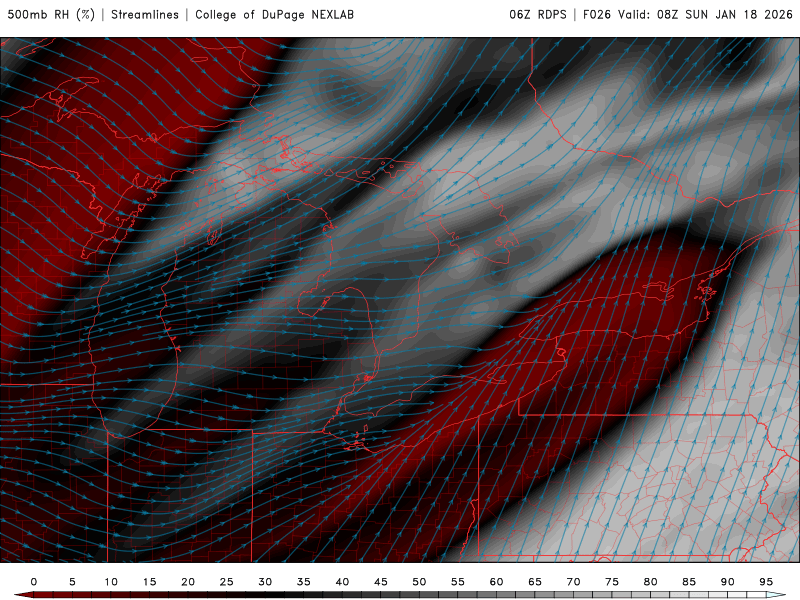This screenshot has width=800, height=600.
Task: Click colorbar label '55'
Action: 458,582
